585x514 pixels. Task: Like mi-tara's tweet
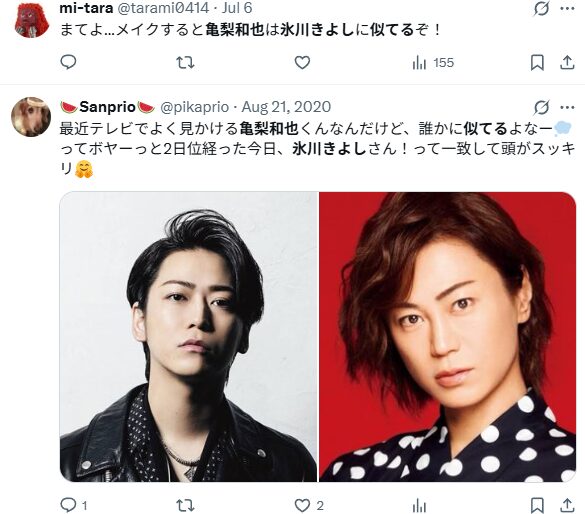click(302, 63)
